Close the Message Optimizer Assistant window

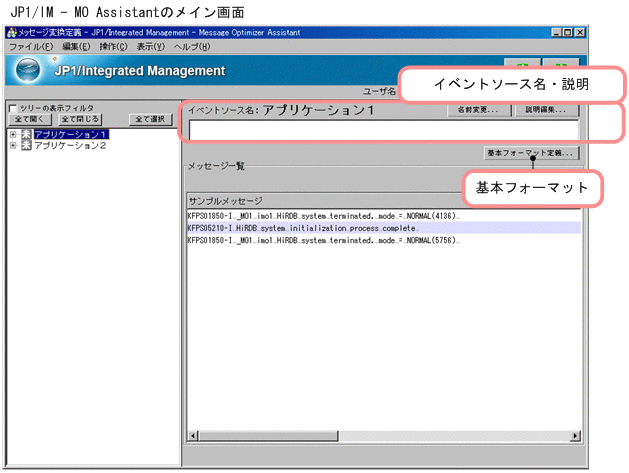point(580,32)
